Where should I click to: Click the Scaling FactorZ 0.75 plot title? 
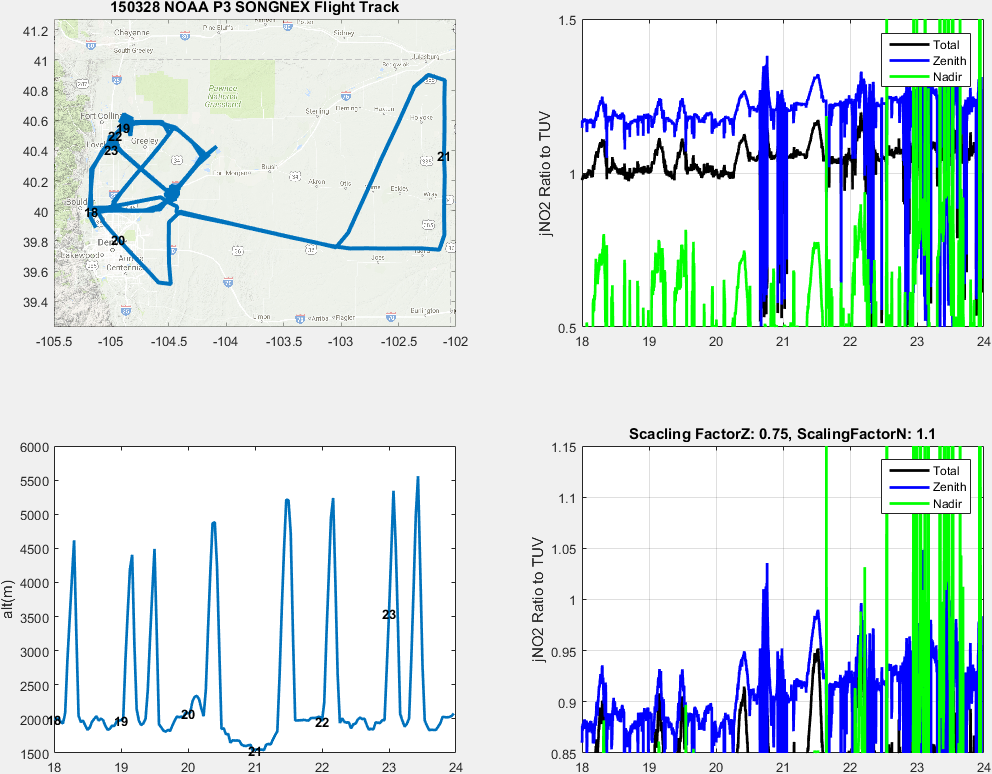click(782, 434)
